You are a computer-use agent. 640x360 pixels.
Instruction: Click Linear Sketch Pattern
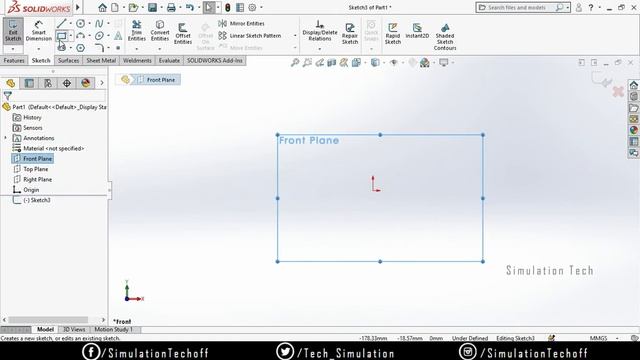coord(250,36)
